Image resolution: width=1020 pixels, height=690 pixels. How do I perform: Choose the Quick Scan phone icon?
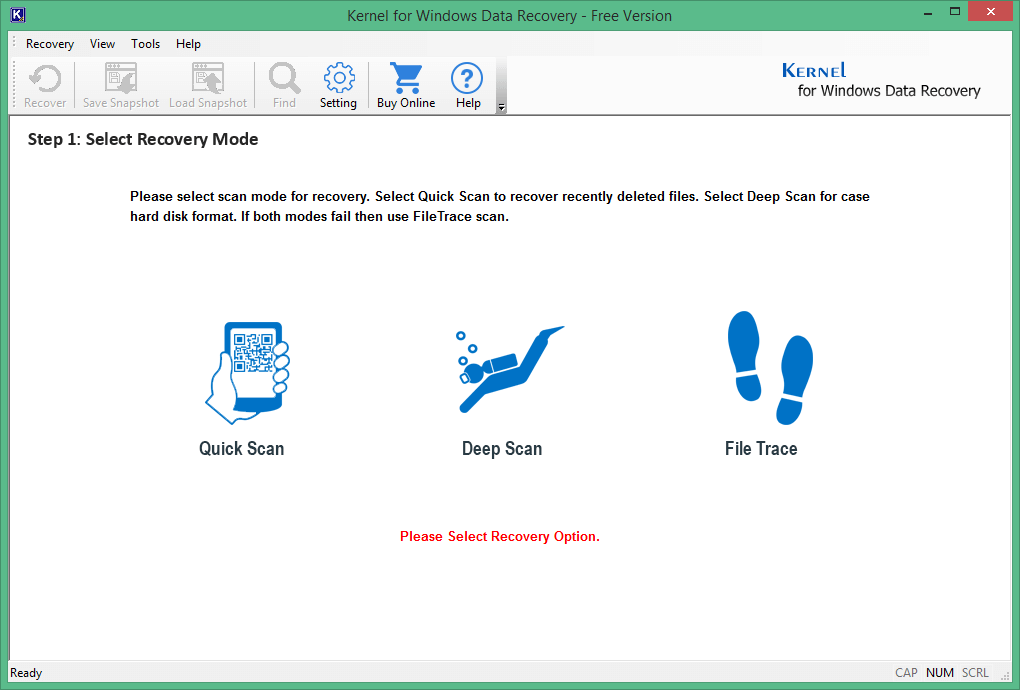(247, 373)
